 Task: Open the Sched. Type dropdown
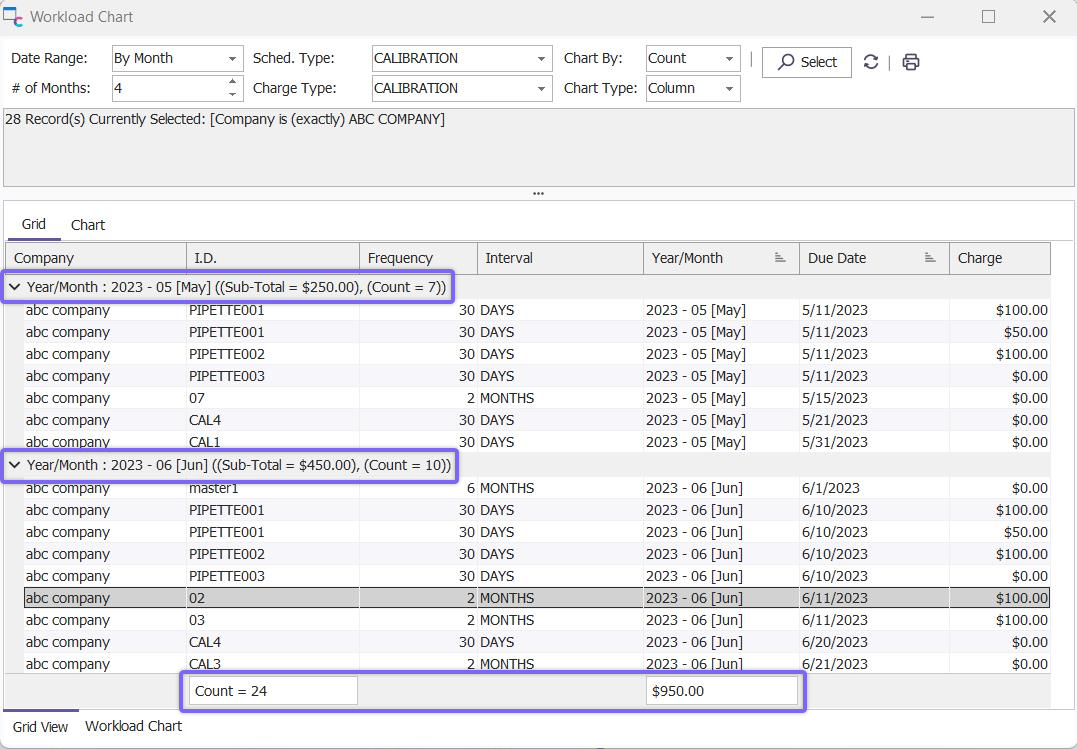541,59
